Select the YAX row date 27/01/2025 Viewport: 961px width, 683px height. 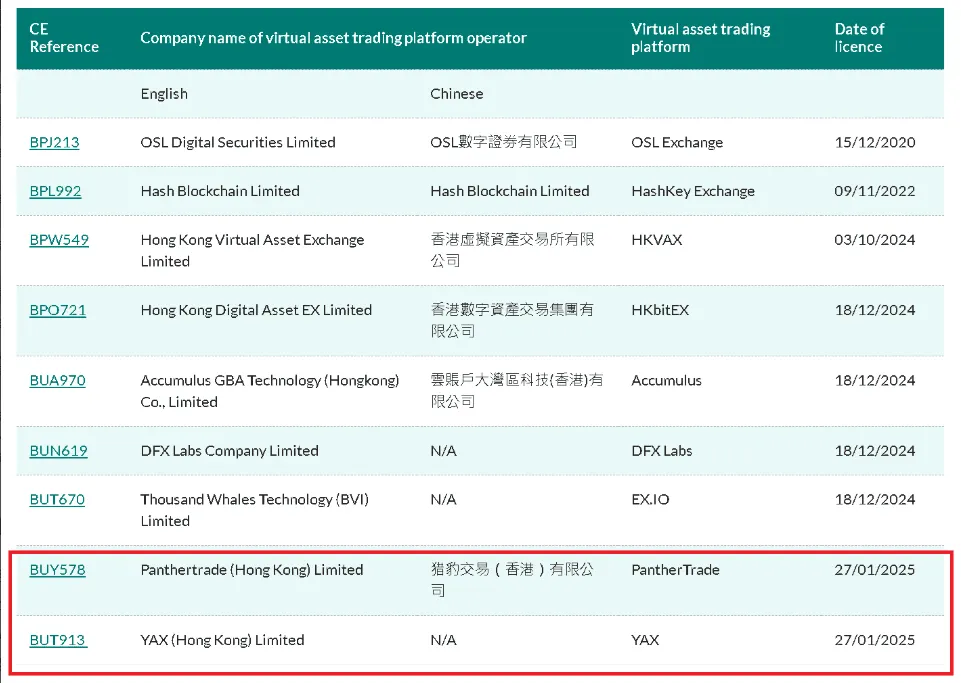[875, 640]
